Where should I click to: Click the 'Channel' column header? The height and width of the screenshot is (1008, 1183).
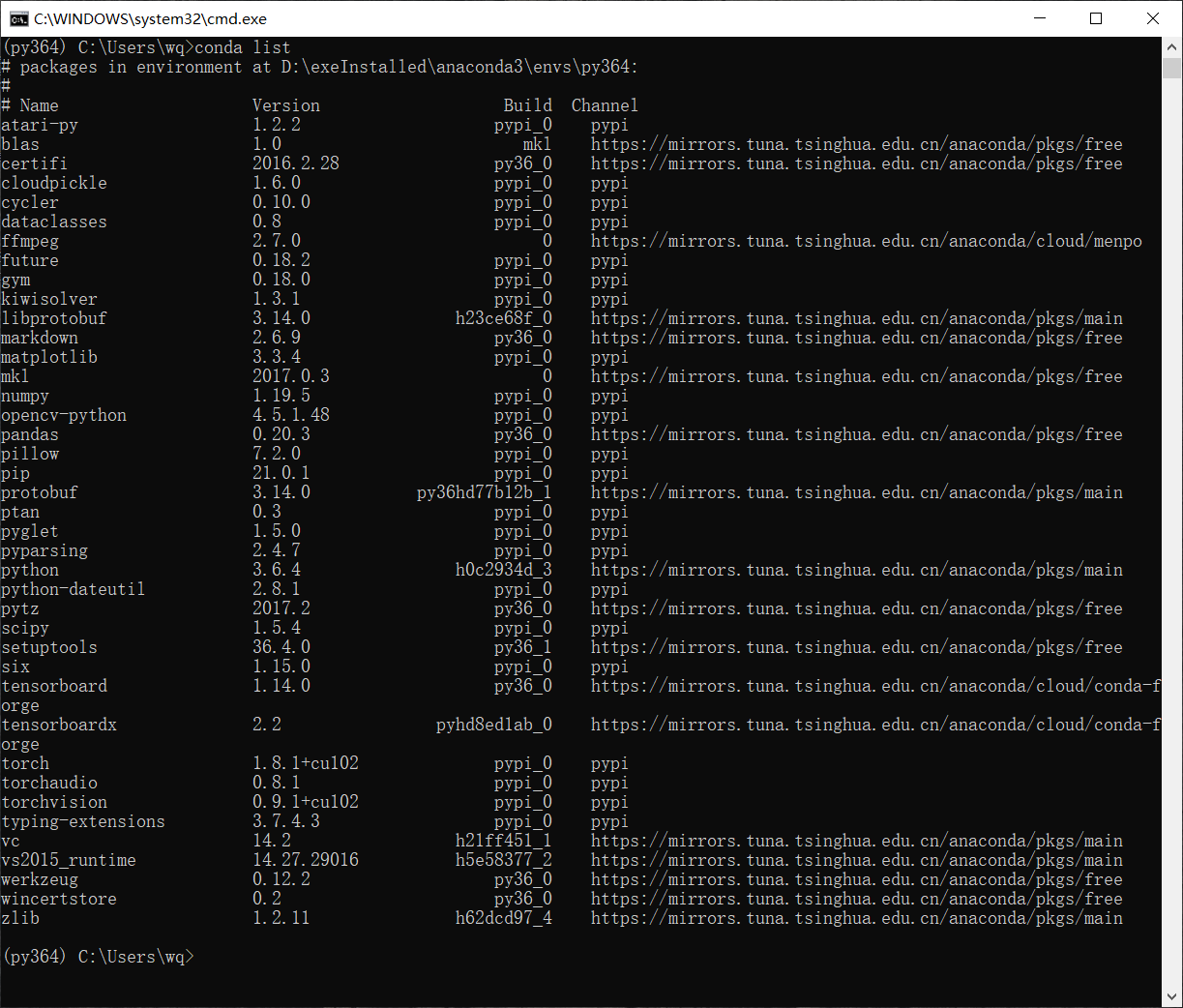coord(605,105)
